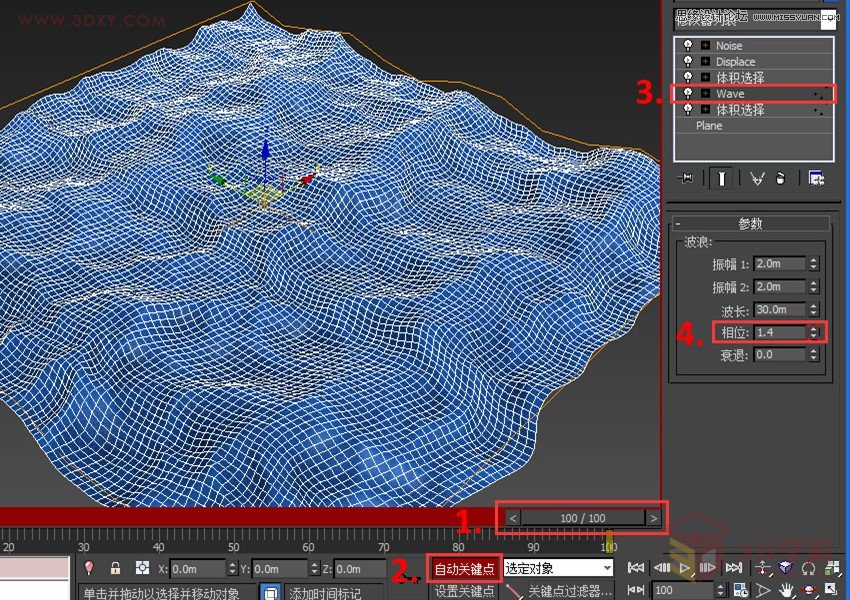Open the 选定对象 dropdown

point(558,568)
